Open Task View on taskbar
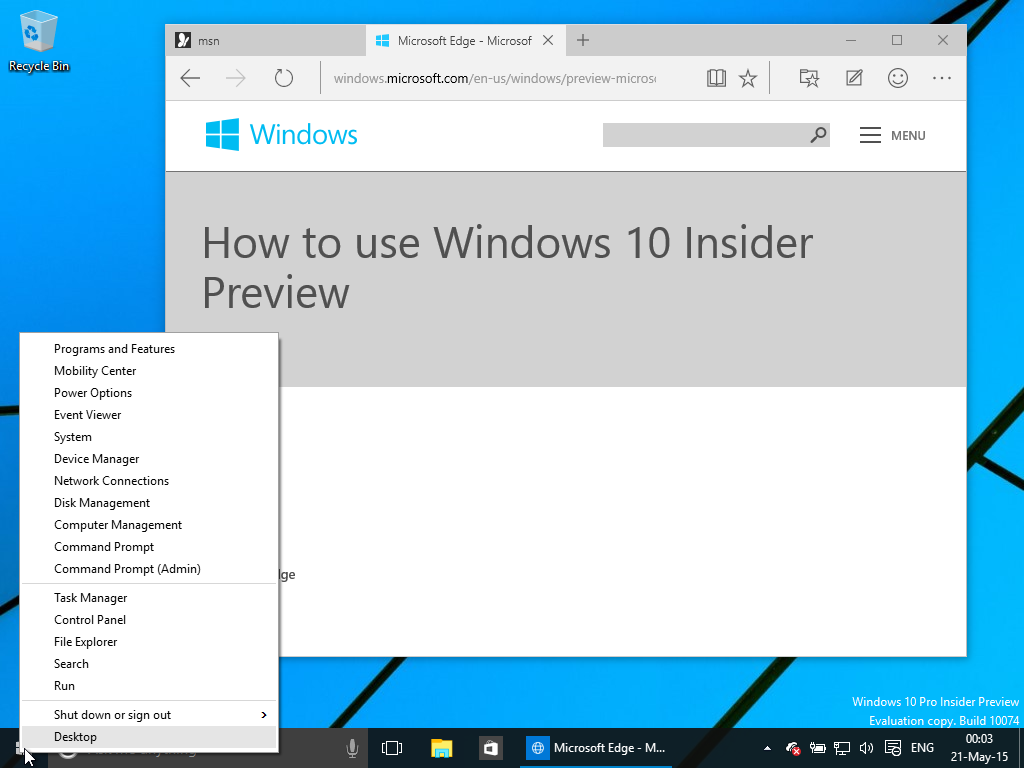This screenshot has height=768, width=1024. point(392,748)
